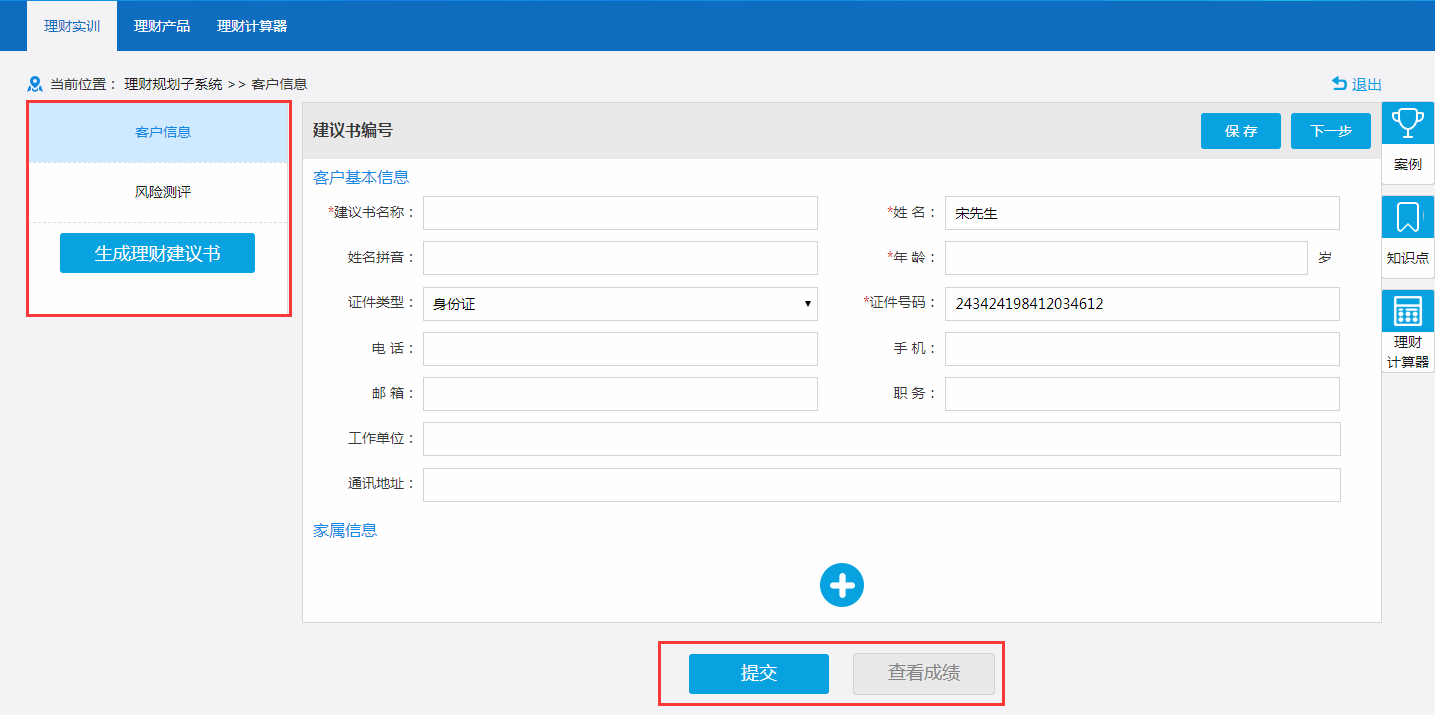Click the 查看成绩 button

point(923,673)
